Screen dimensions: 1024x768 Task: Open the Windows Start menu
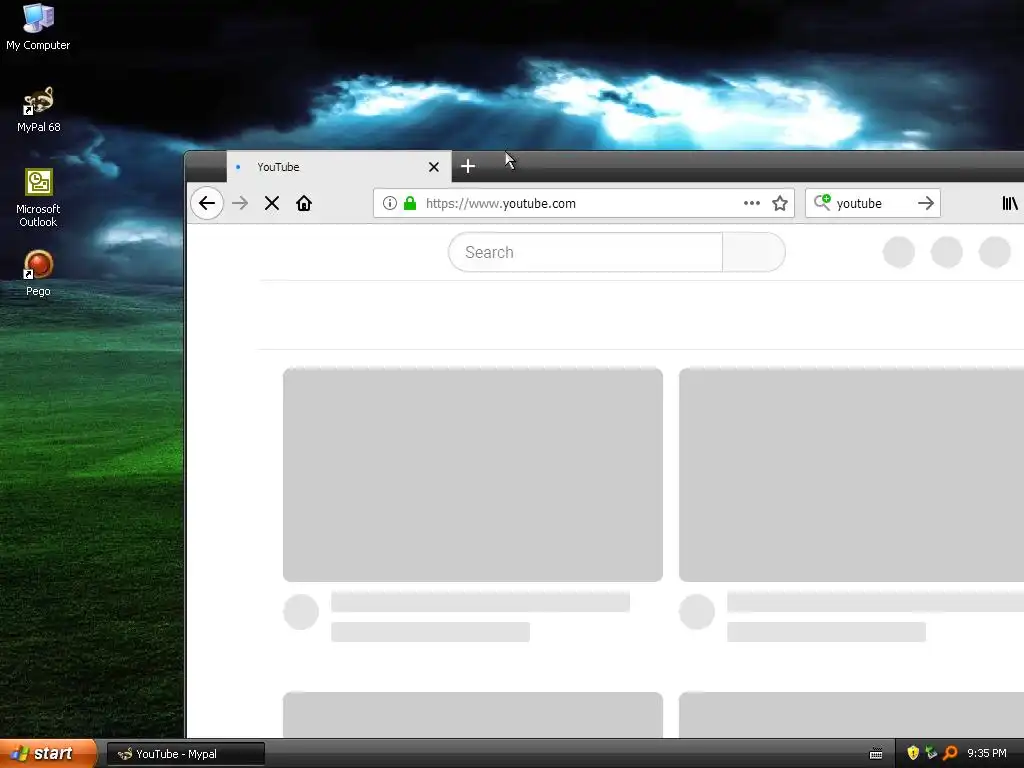point(48,754)
